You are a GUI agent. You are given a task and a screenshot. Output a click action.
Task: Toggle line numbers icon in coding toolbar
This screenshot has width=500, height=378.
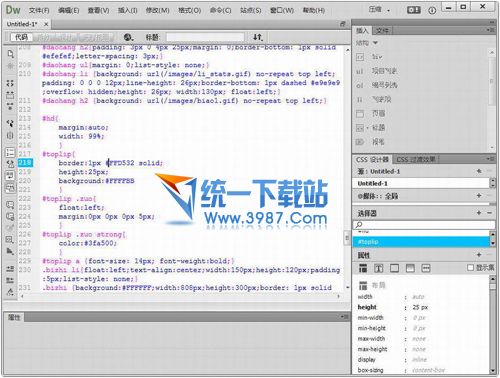(10, 153)
